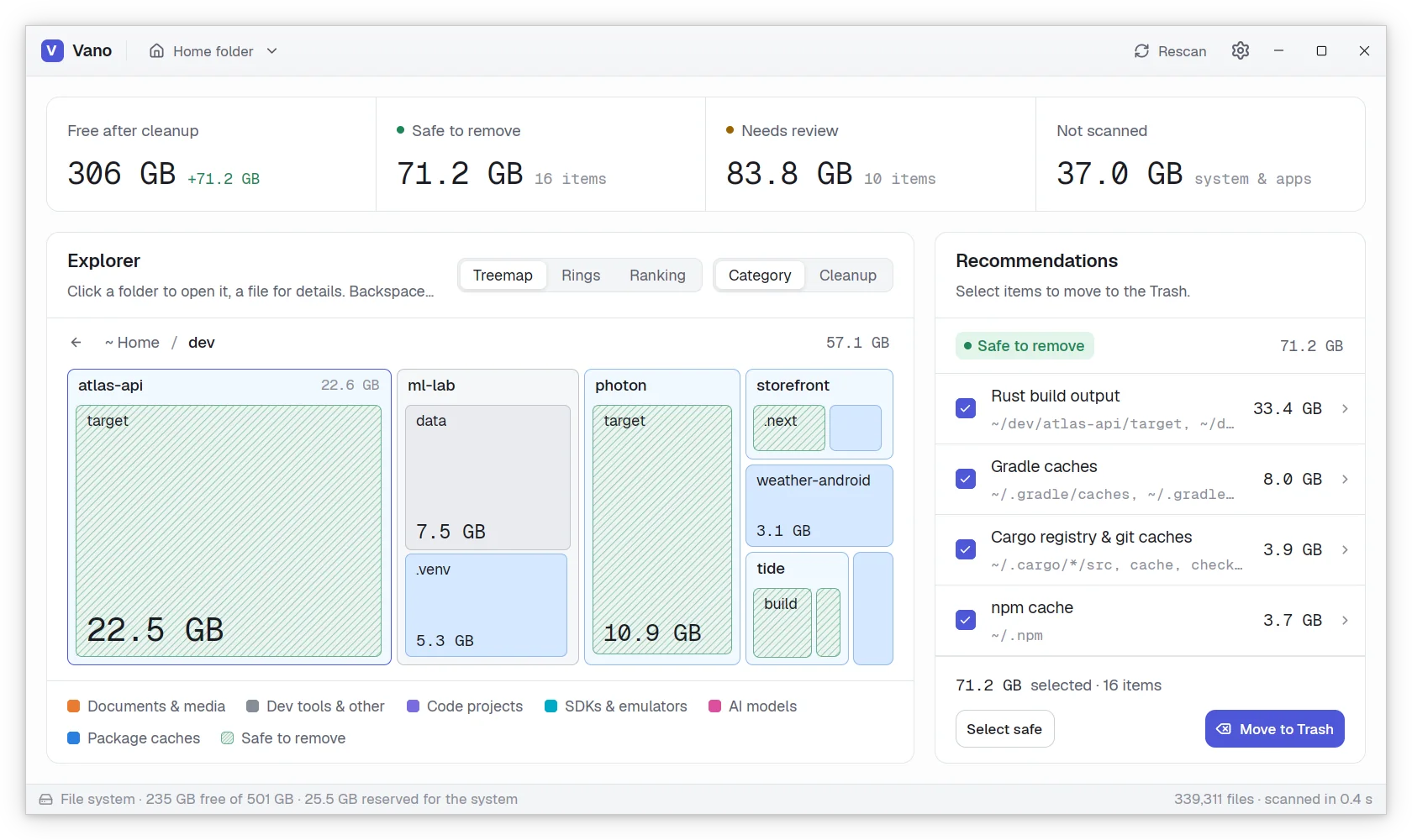The height and width of the screenshot is (840, 1412).
Task: Click the drive icon in the status bar
Action: click(x=46, y=800)
